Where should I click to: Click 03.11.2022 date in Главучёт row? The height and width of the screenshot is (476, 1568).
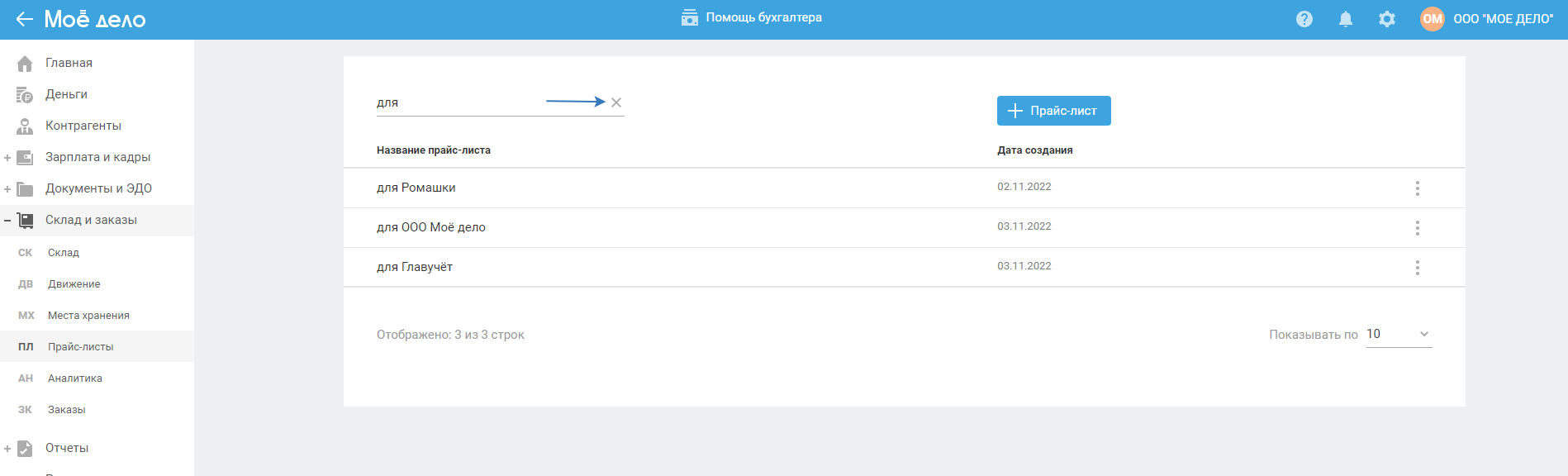click(x=1024, y=266)
